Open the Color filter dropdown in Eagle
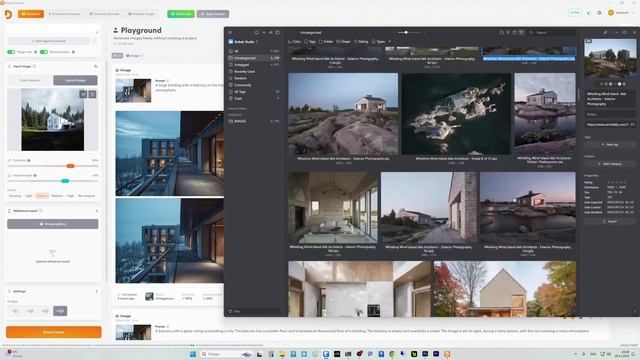This screenshot has height=360, width=640. [x=294, y=41]
